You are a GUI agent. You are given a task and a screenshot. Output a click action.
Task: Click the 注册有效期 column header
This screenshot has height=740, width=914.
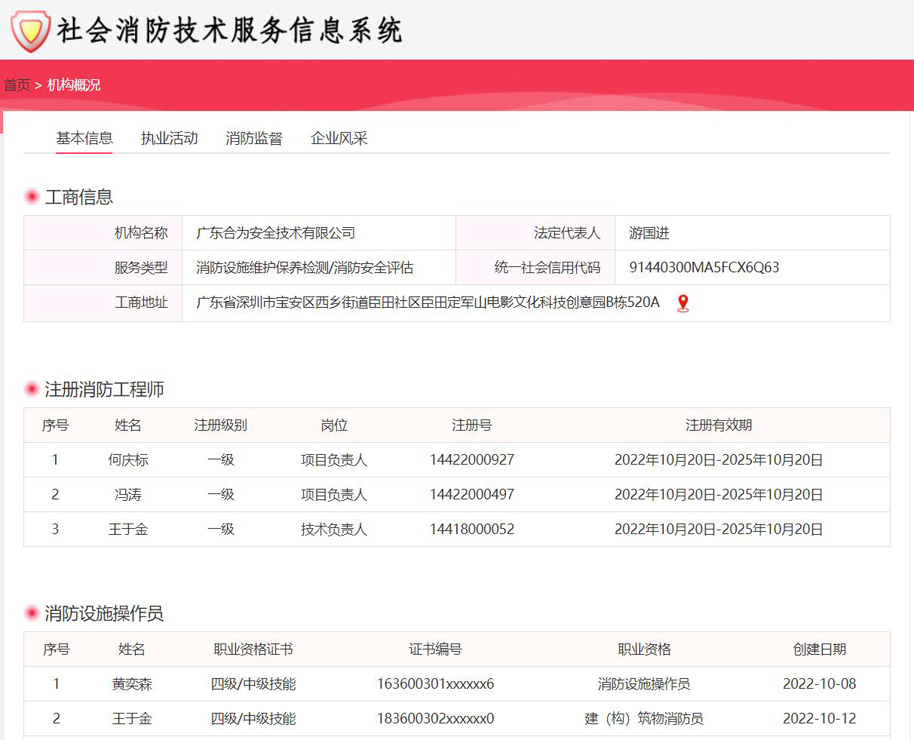click(718, 425)
